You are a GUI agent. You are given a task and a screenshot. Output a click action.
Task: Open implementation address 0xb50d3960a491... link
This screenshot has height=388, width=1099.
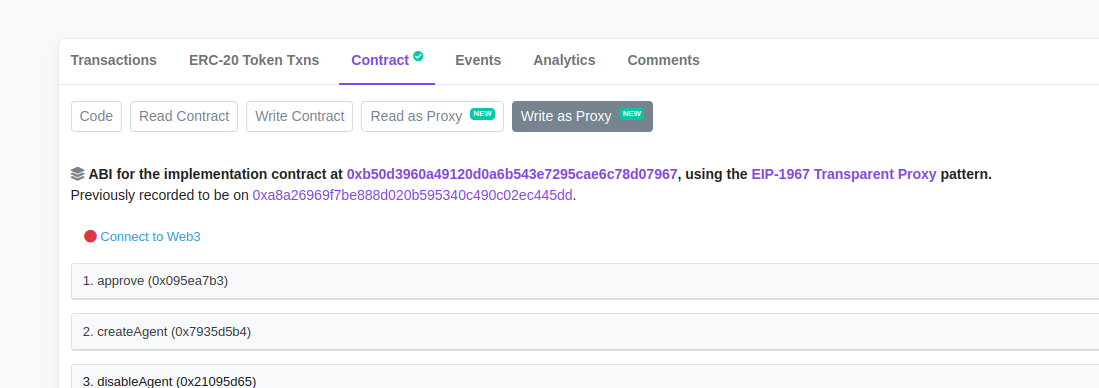click(512, 174)
